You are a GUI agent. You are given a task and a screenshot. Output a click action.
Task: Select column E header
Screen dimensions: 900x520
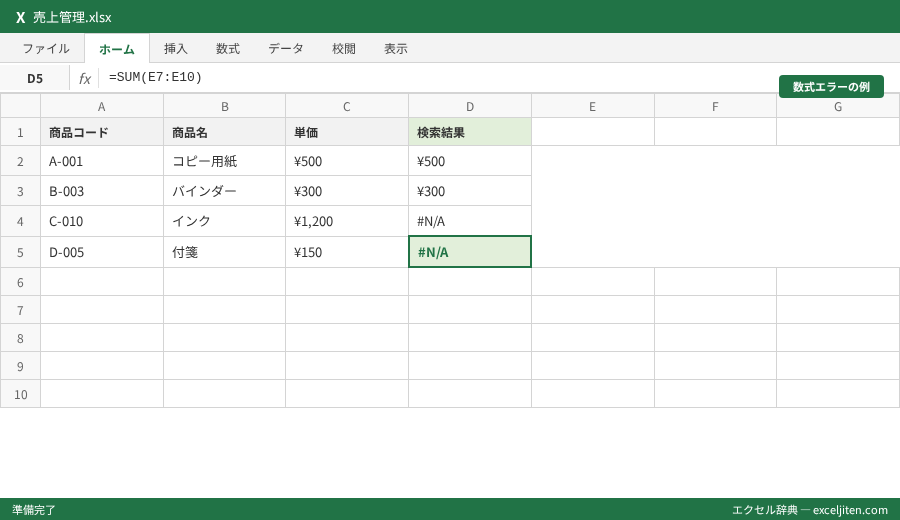coord(593,106)
